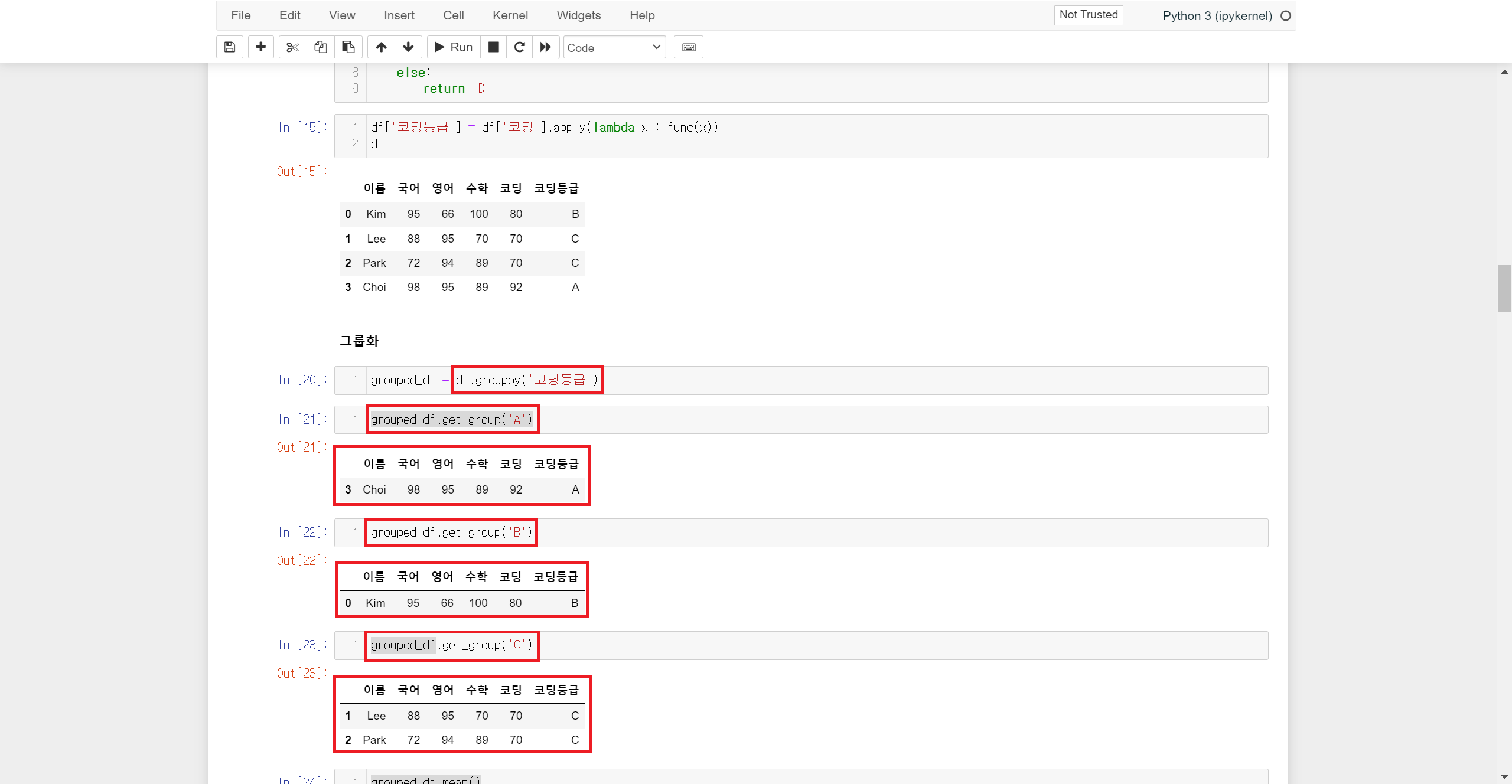Interrupt the kernel with the stop icon

(494, 47)
